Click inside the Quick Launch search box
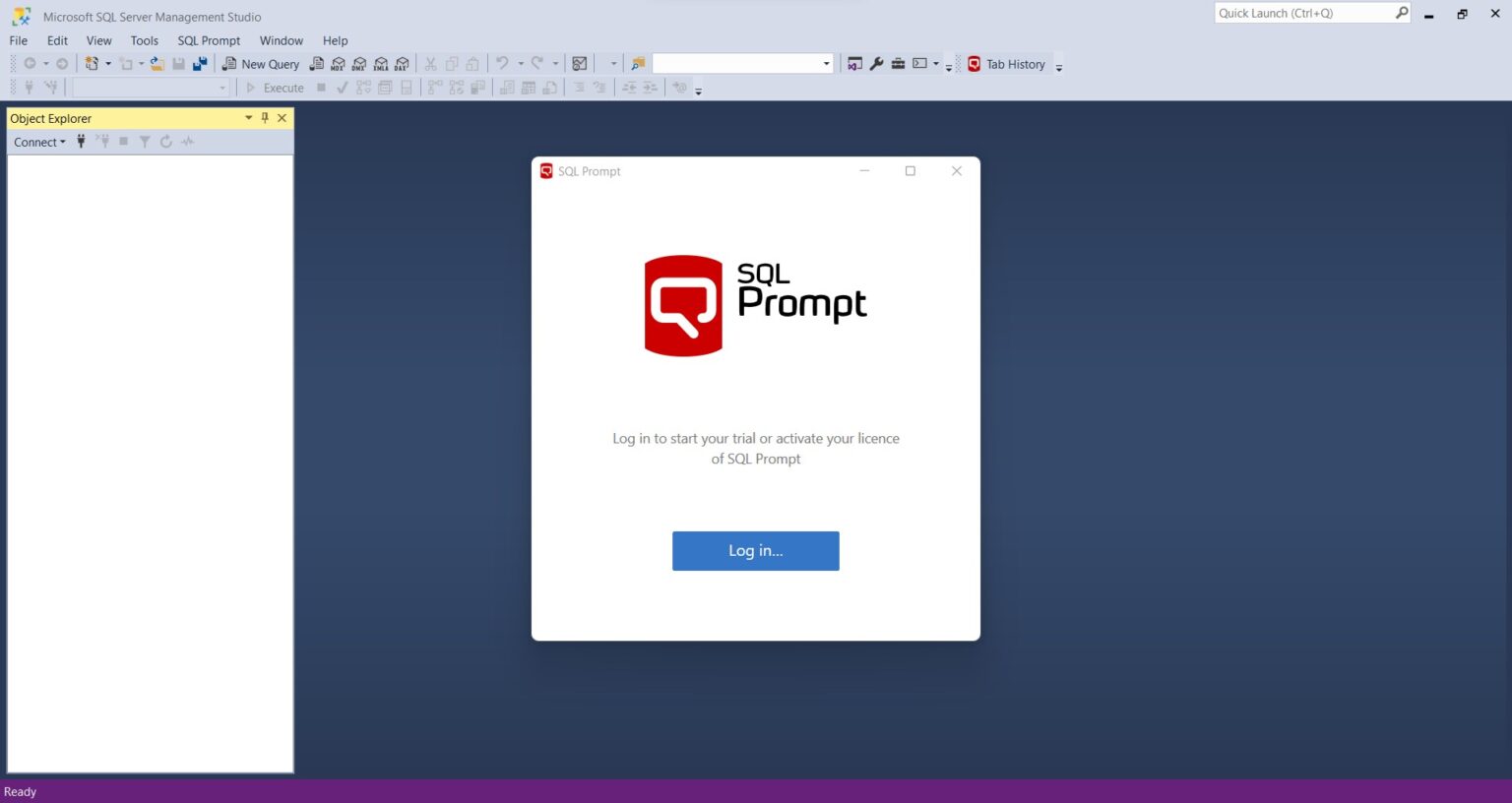 pyautogui.click(x=1309, y=13)
